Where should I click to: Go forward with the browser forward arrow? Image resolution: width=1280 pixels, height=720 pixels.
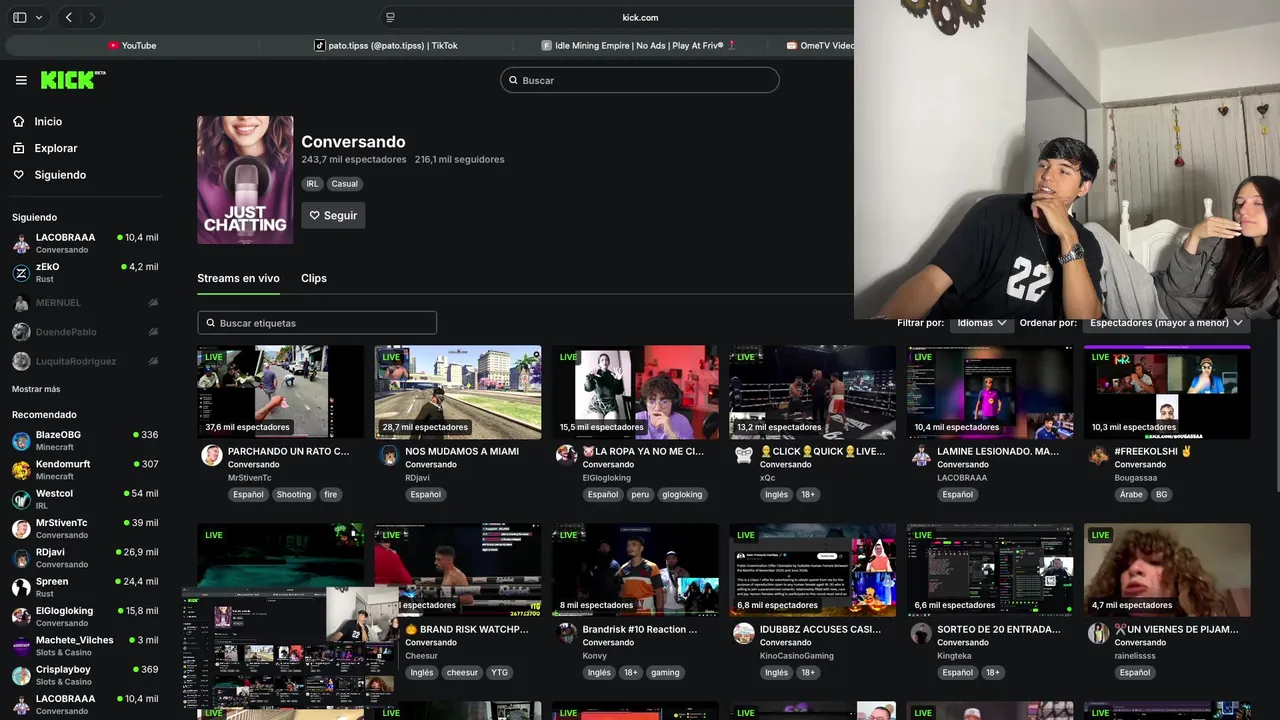(92, 17)
